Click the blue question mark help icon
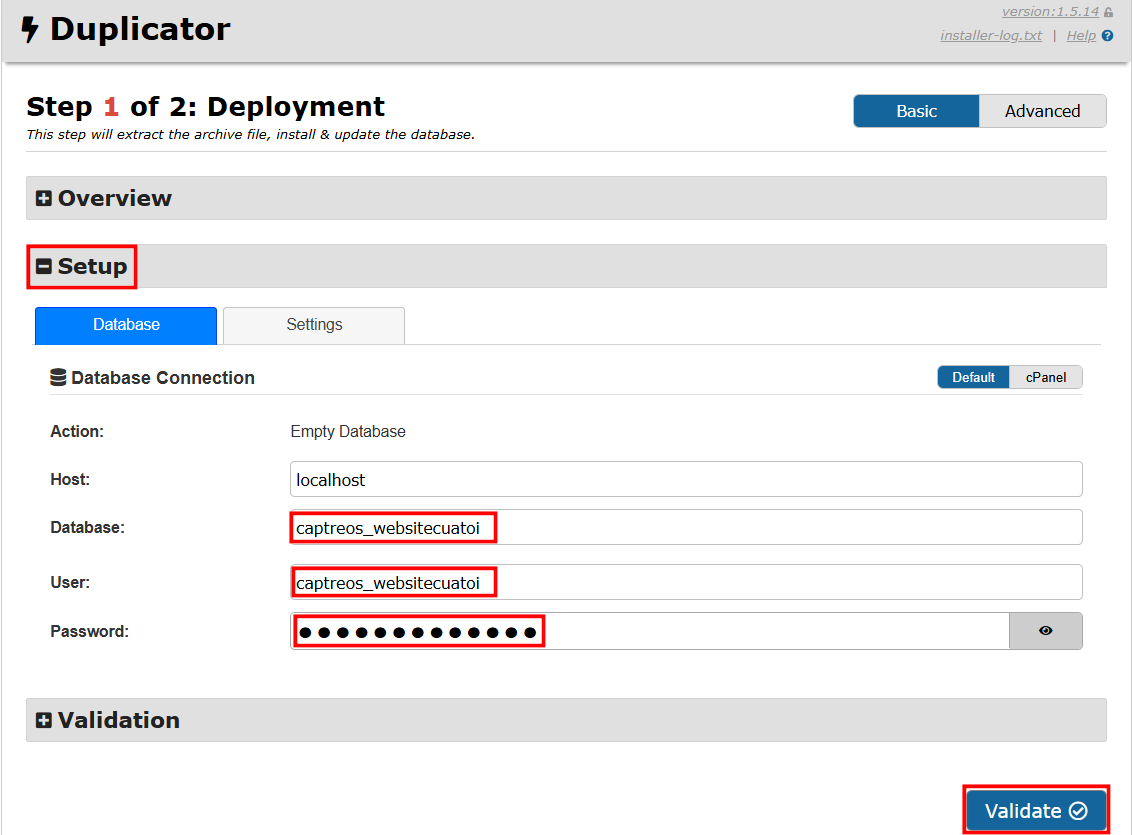 (1107, 36)
